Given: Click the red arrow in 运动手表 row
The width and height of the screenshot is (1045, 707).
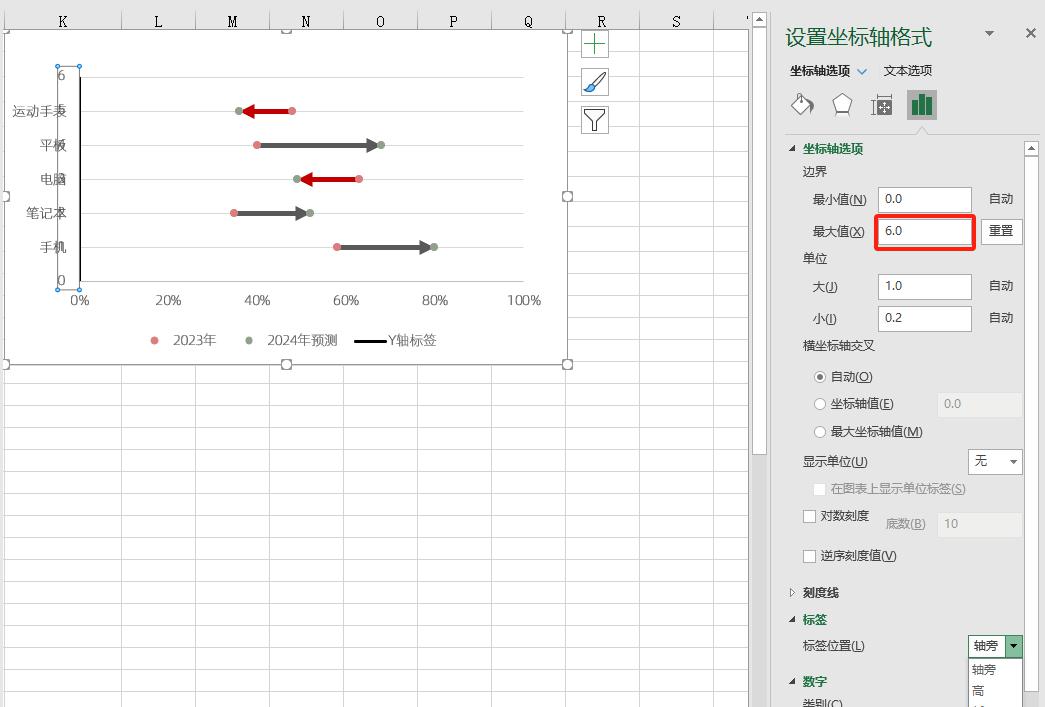Looking at the screenshot, I should tap(267, 111).
